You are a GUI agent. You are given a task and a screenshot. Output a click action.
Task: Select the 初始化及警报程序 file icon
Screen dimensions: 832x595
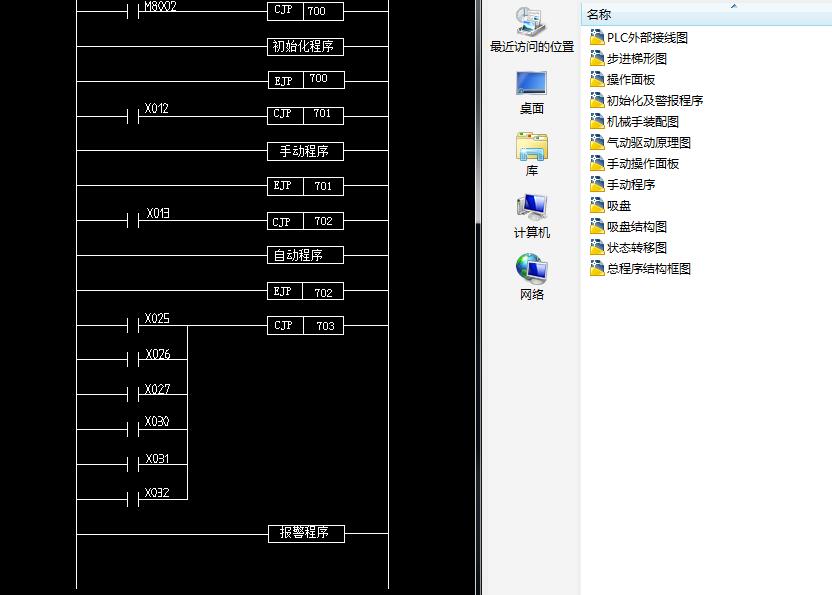tap(597, 100)
